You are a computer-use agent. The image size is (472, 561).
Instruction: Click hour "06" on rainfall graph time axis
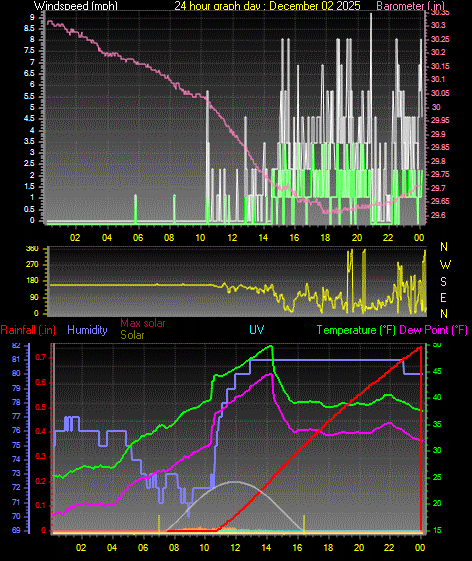[143, 548]
